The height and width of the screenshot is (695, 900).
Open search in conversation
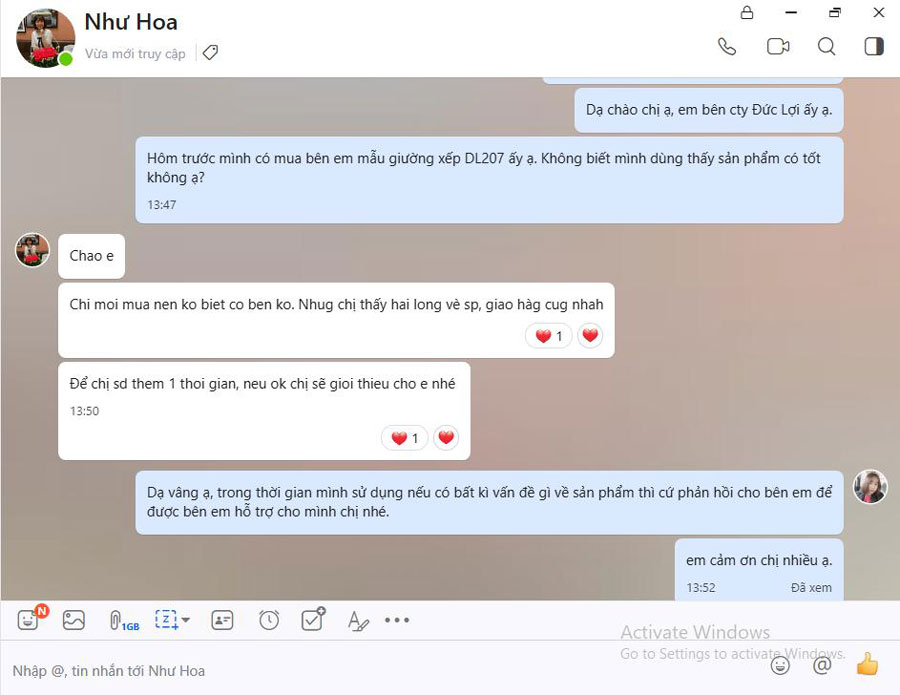click(x=826, y=46)
